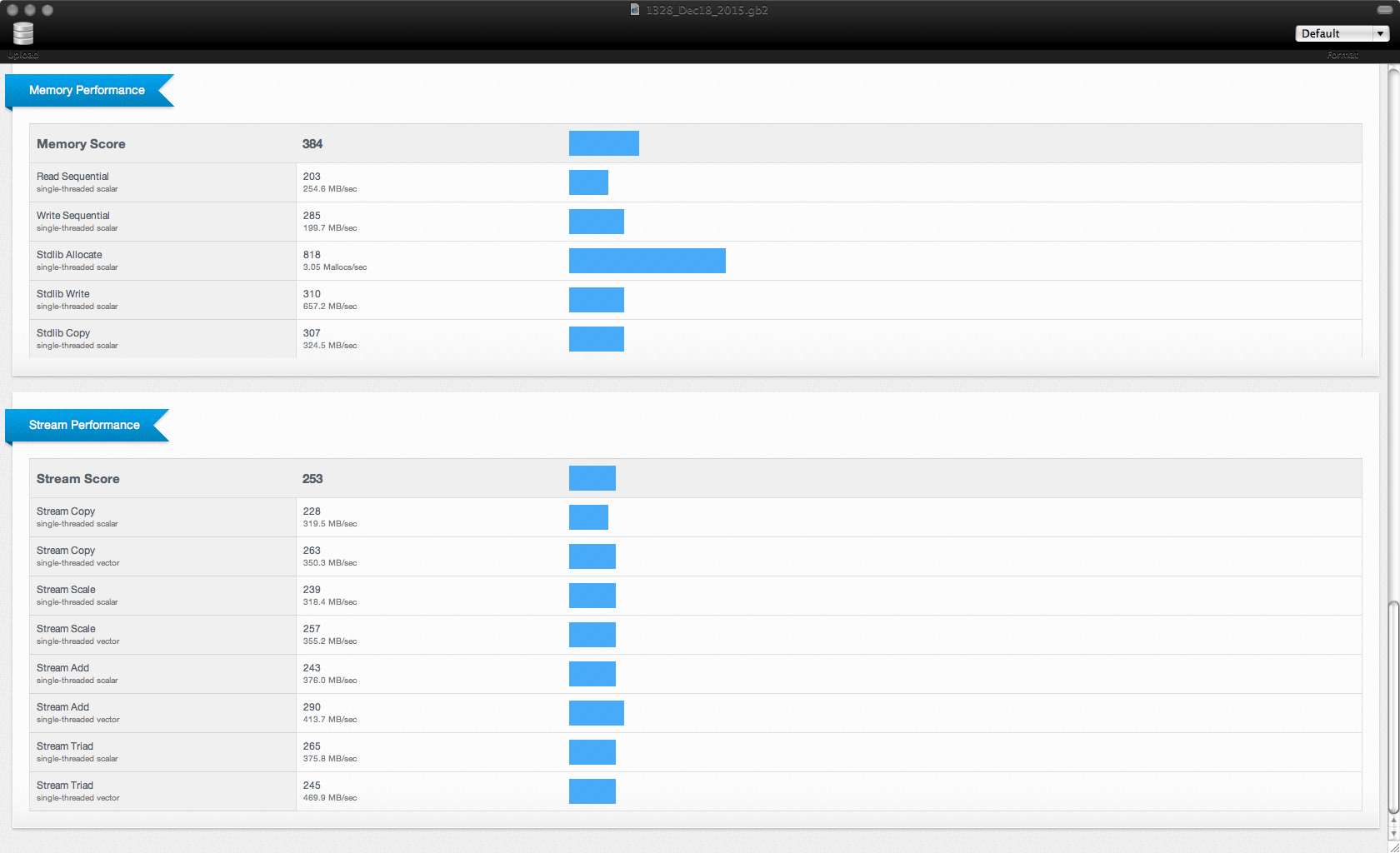The width and height of the screenshot is (1400, 853).
Task: Click the 324.5 MB/sec Stdlib Copy value
Action: [x=330, y=346]
